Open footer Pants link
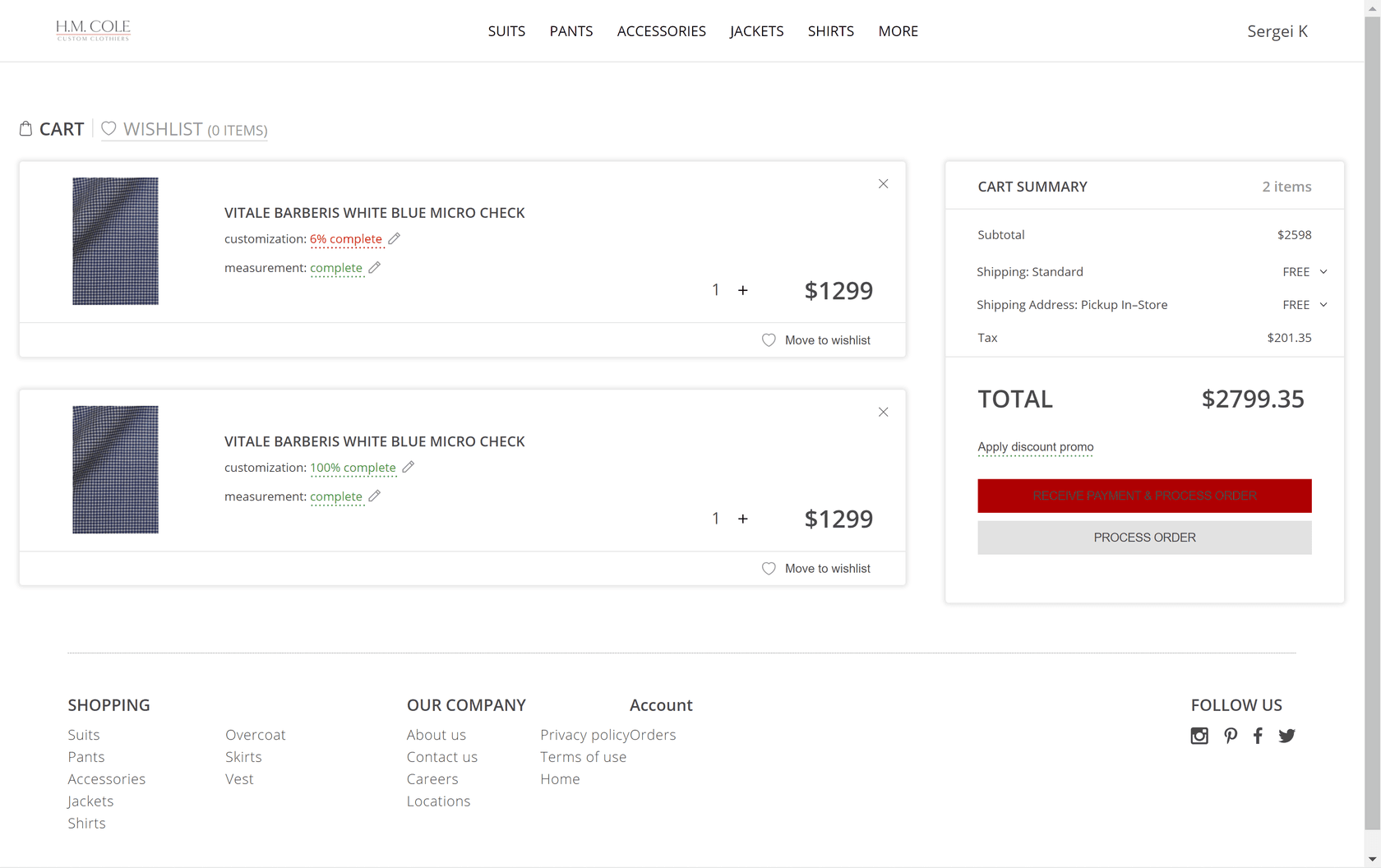 (86, 757)
